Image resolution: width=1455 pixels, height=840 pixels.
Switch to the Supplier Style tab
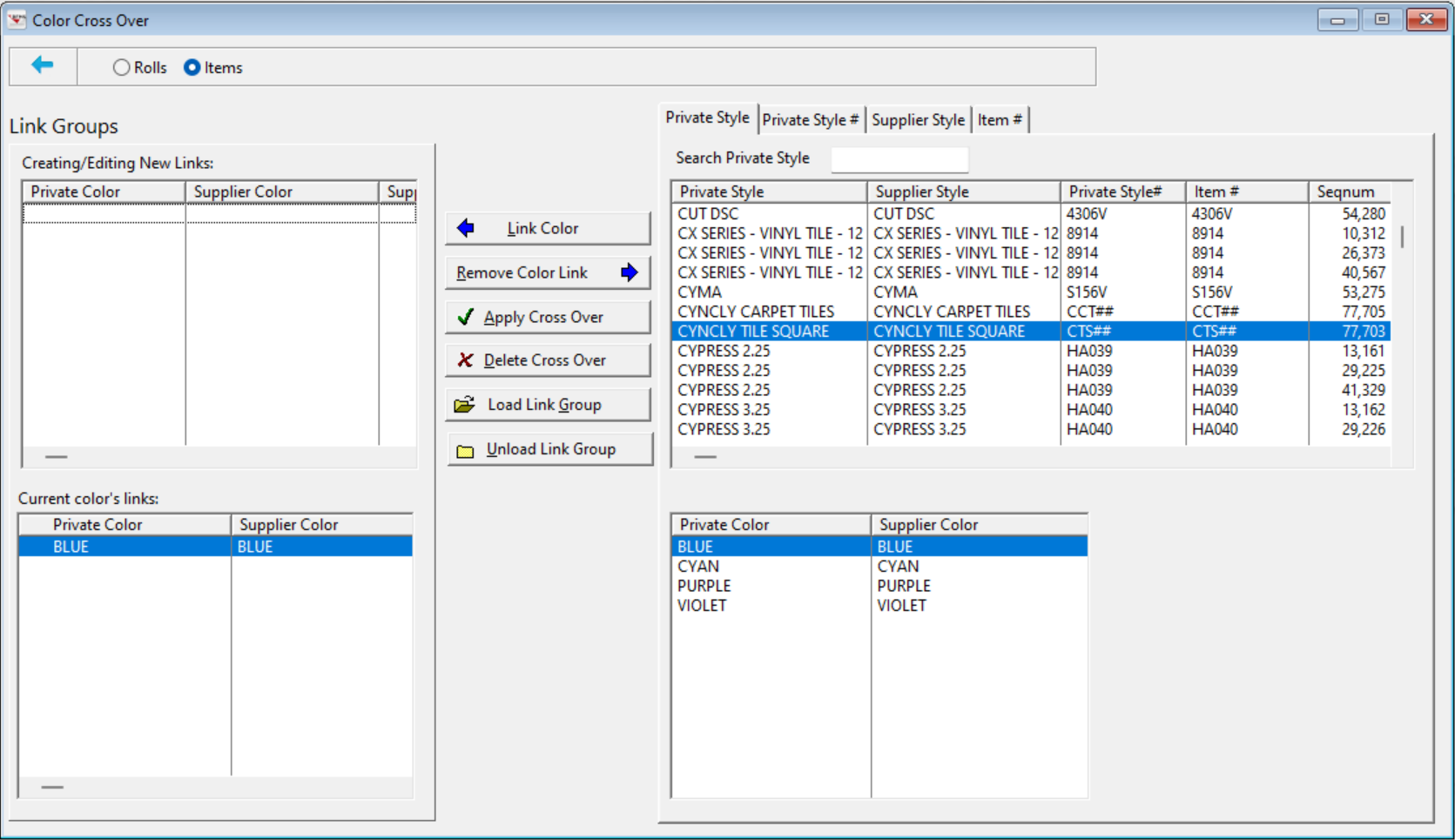pyautogui.click(x=918, y=119)
